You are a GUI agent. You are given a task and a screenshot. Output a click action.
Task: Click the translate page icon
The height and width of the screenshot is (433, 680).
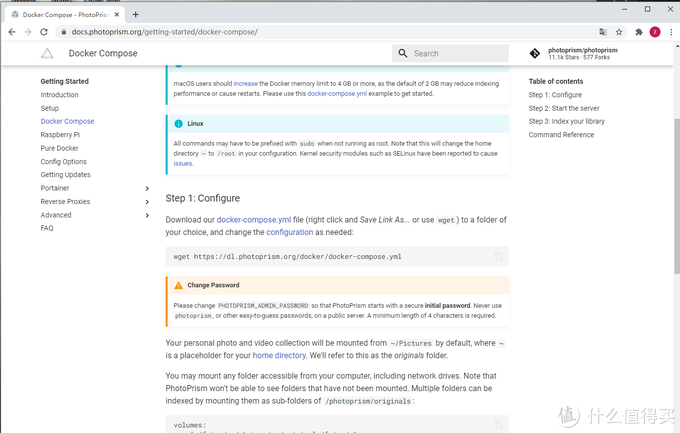pos(603,32)
